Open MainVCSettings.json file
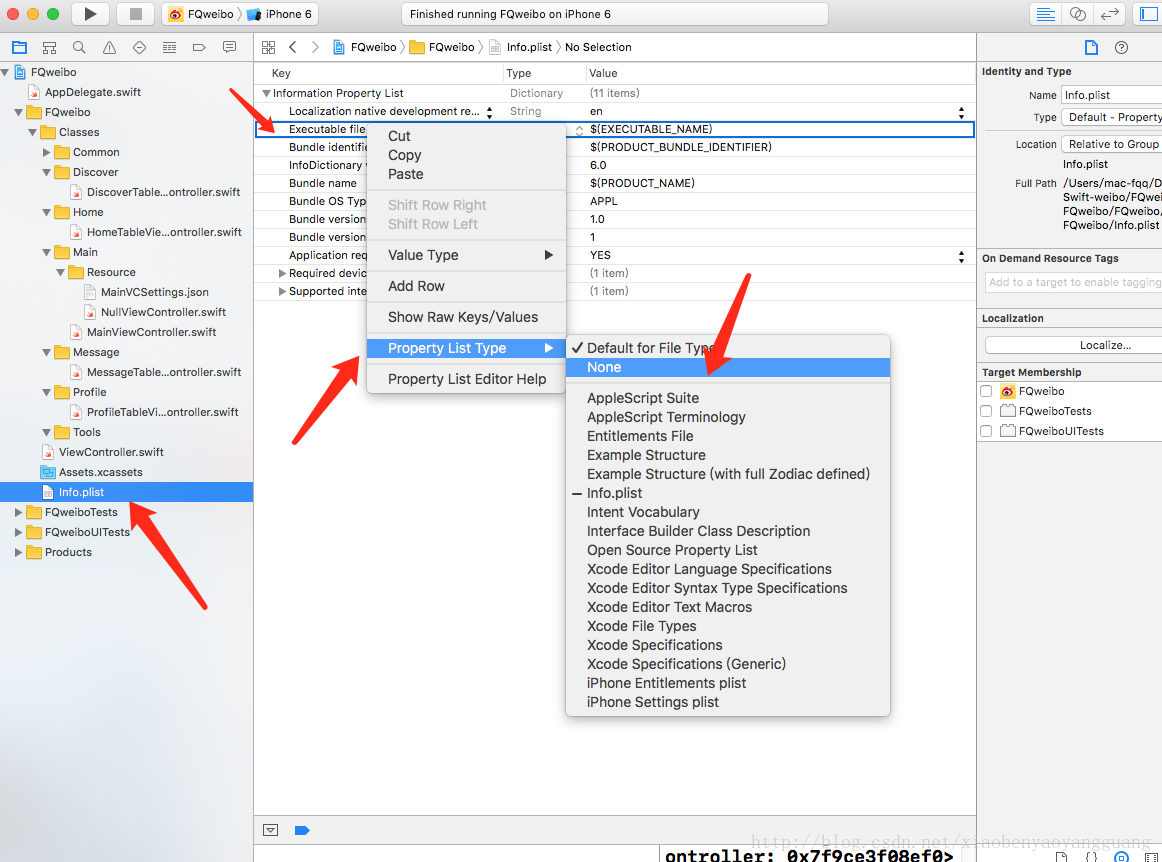This screenshot has width=1162, height=862. pyautogui.click(x=154, y=293)
